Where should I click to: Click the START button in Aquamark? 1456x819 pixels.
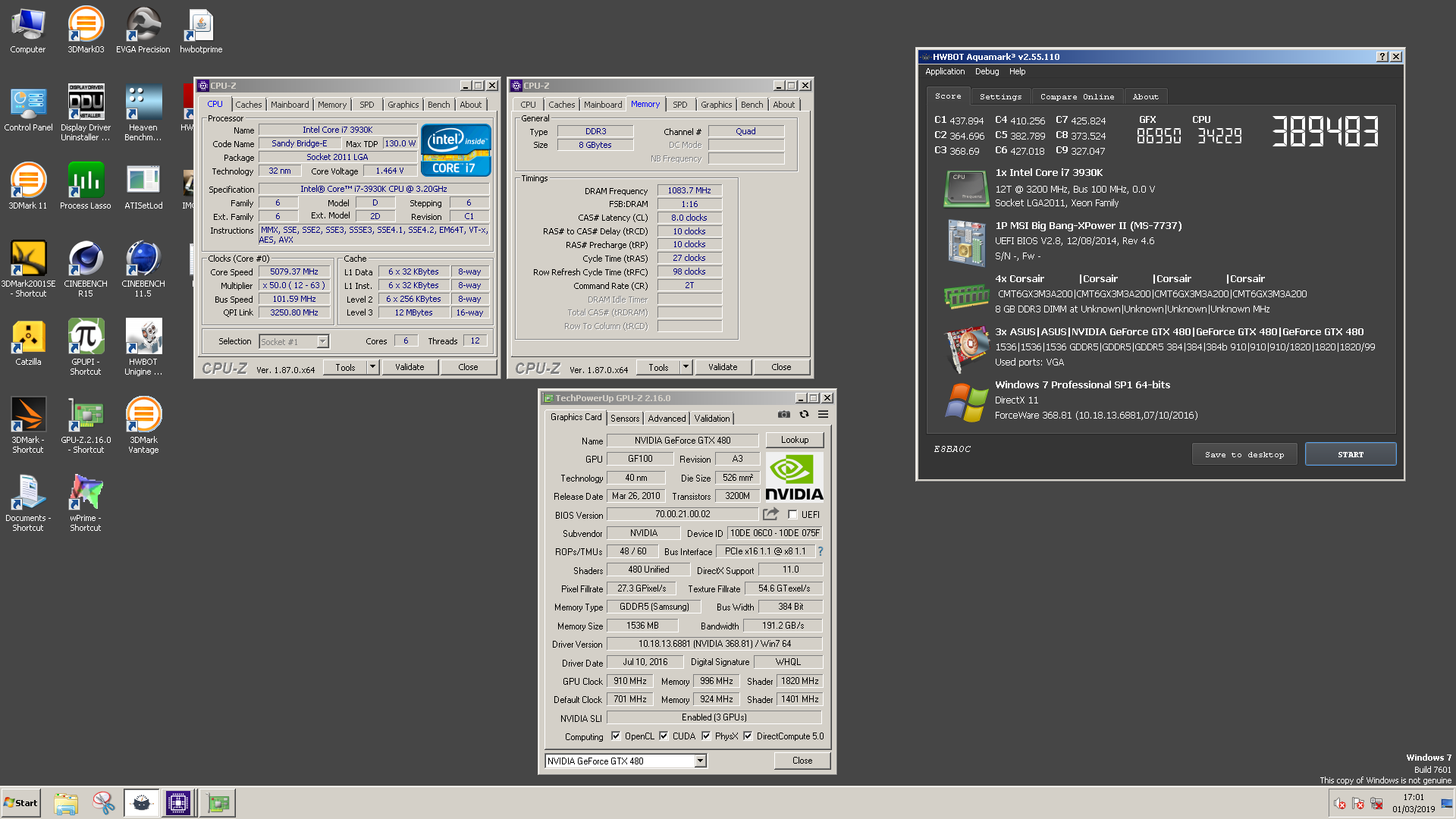[x=1351, y=454]
